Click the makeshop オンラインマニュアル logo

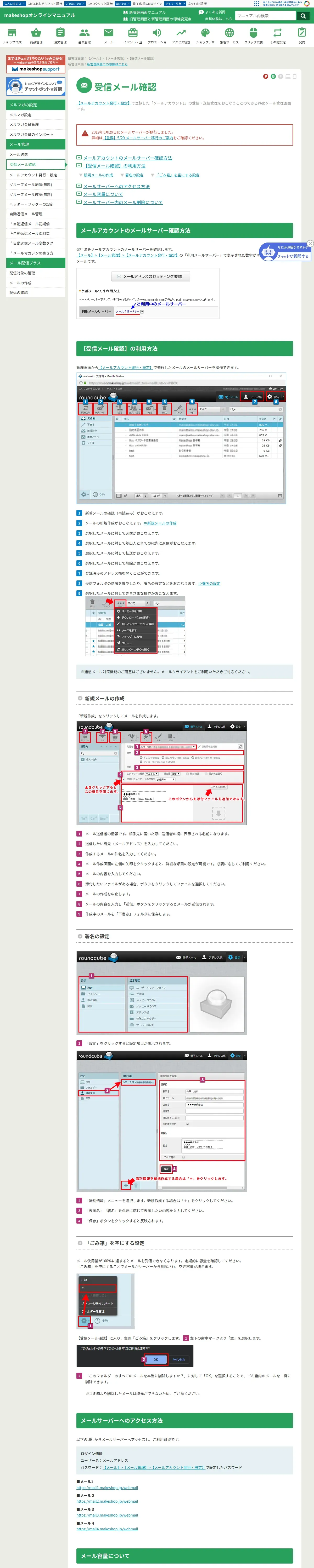click(40, 15)
